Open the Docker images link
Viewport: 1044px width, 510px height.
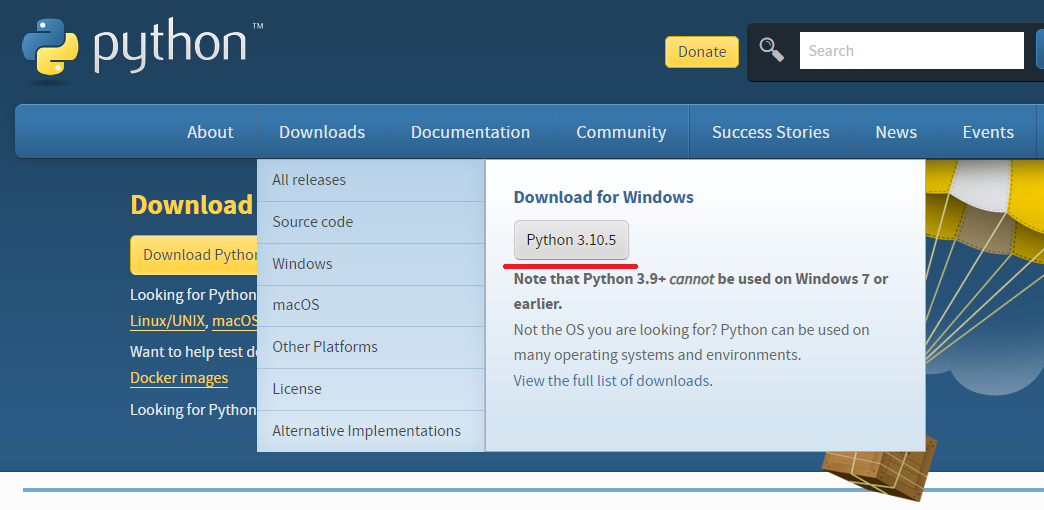point(179,378)
